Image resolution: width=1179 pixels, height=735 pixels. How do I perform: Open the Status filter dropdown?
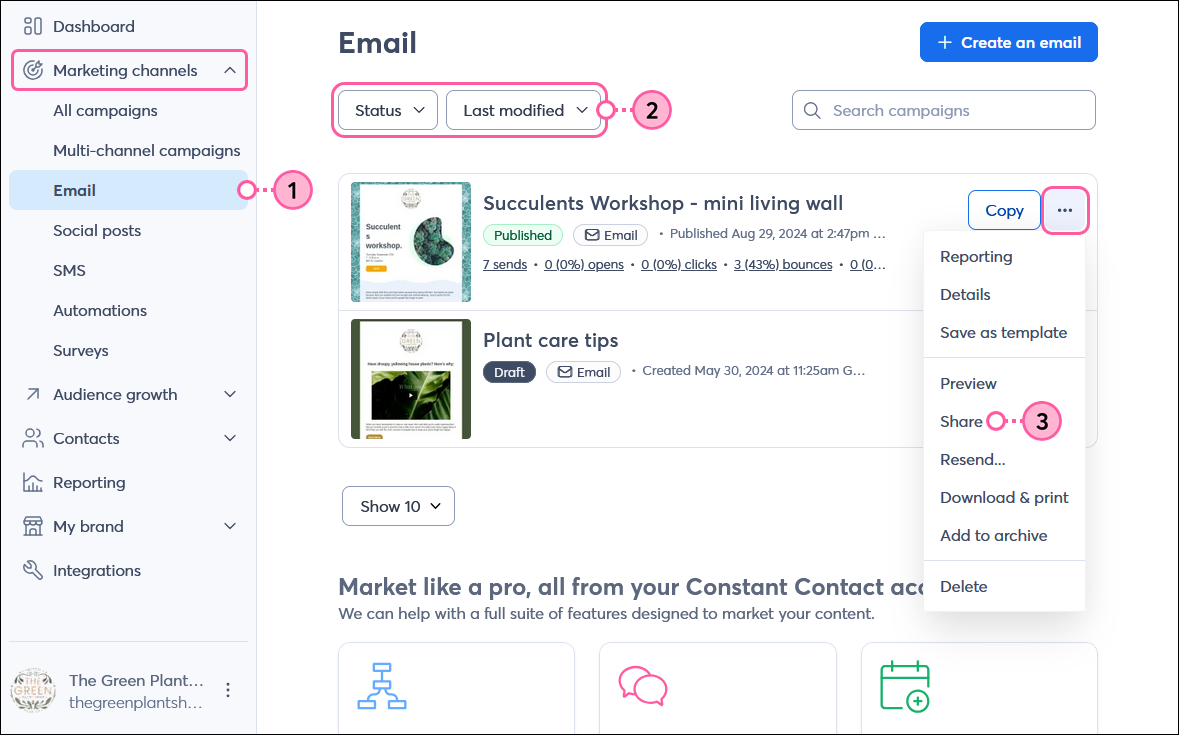click(388, 110)
